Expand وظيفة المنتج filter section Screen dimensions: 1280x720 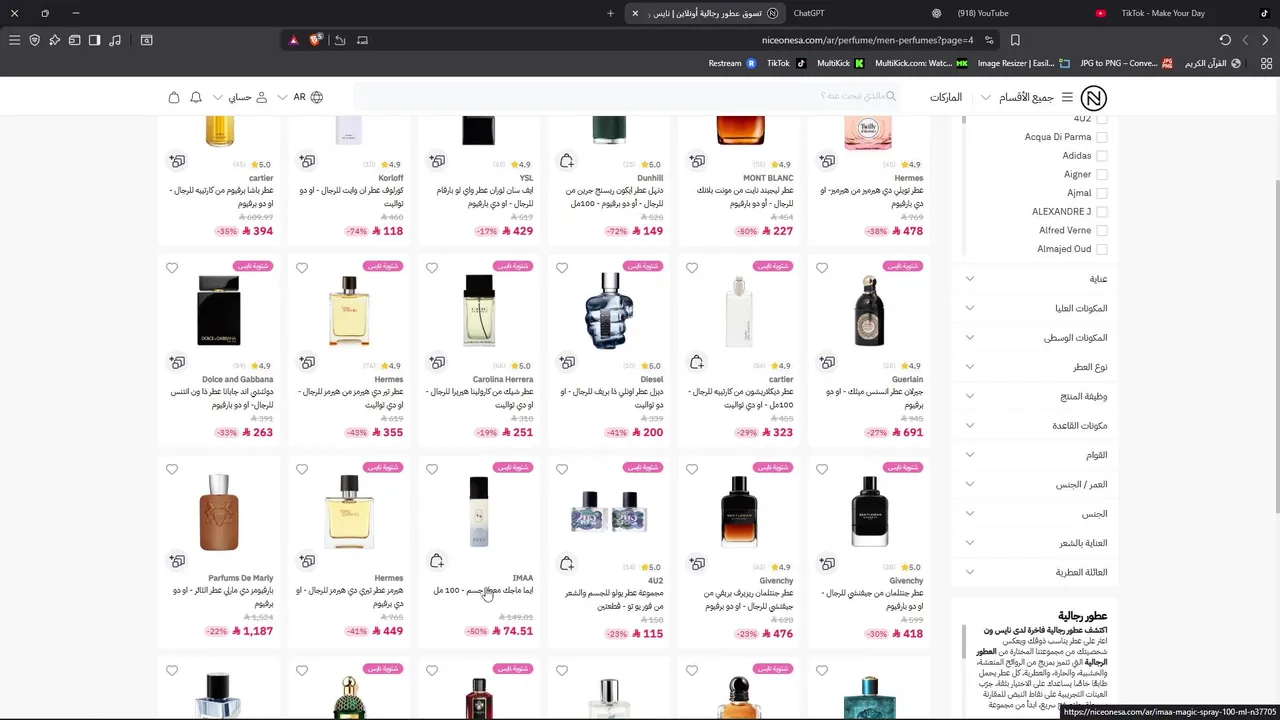click(1036, 396)
